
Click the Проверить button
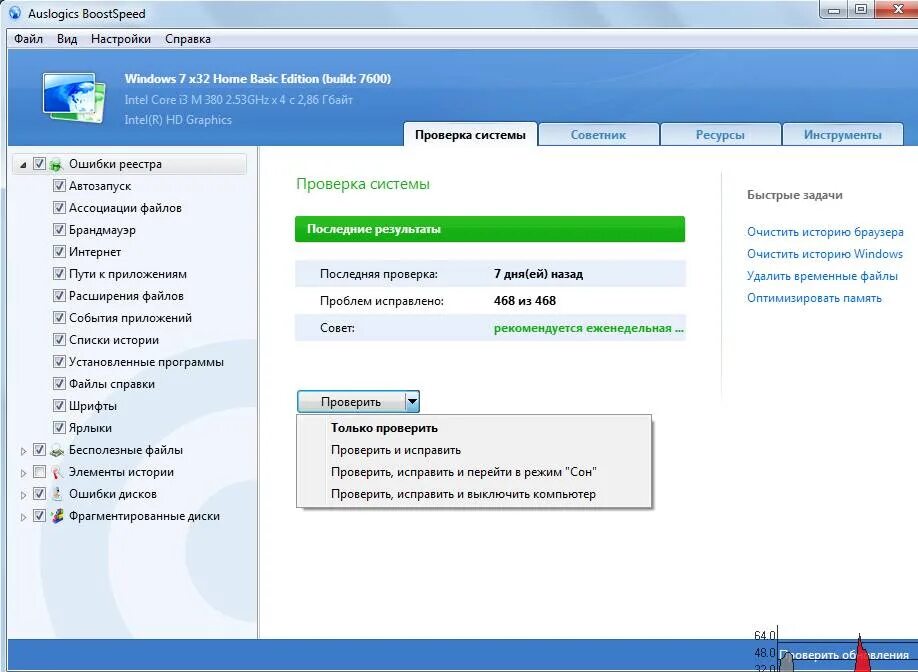(x=351, y=402)
